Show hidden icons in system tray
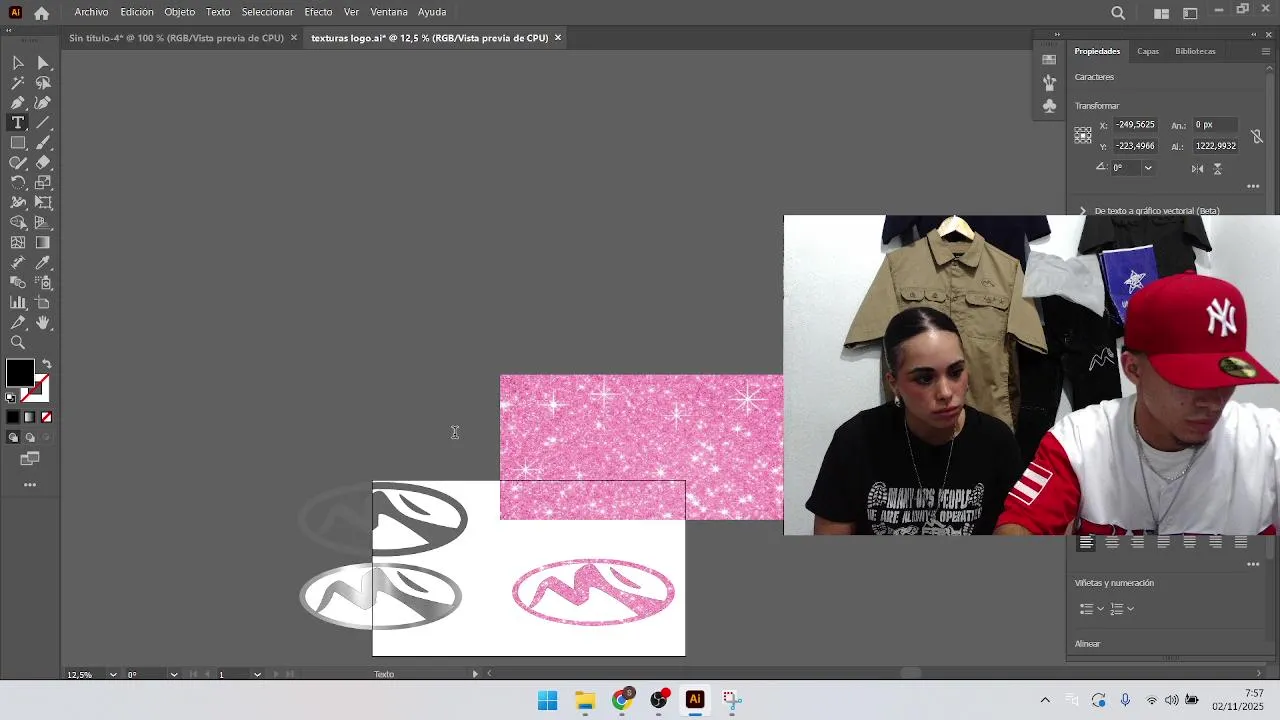Image resolution: width=1280 pixels, height=720 pixels. tap(1045, 700)
